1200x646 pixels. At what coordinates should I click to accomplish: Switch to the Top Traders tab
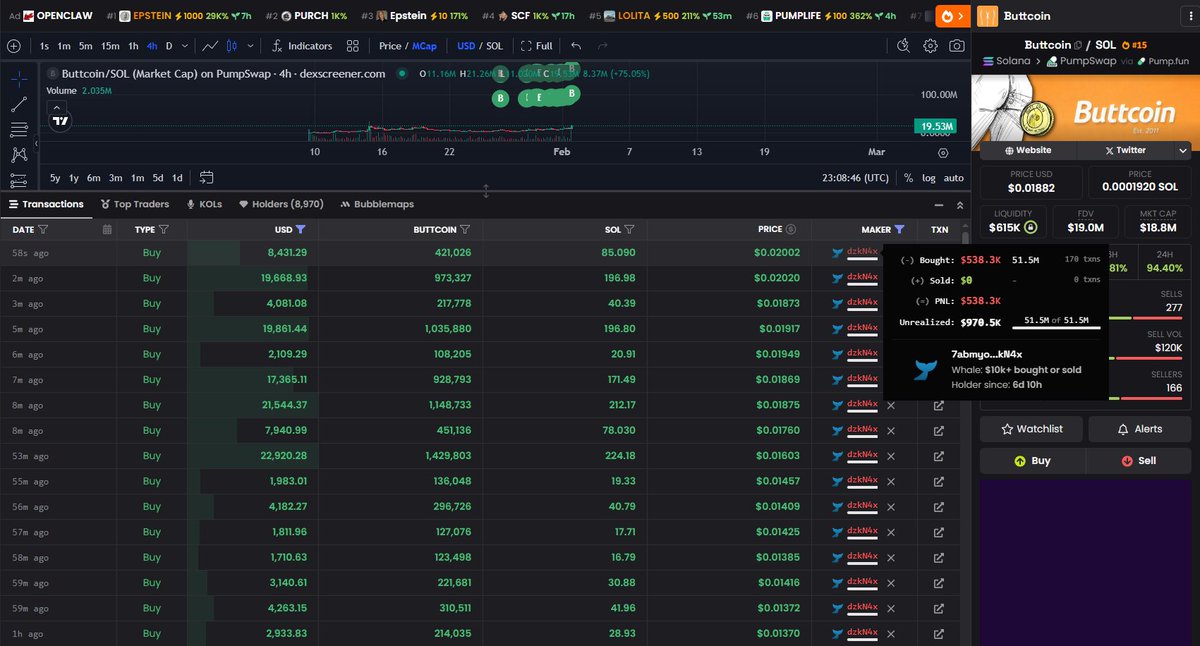(x=134, y=204)
